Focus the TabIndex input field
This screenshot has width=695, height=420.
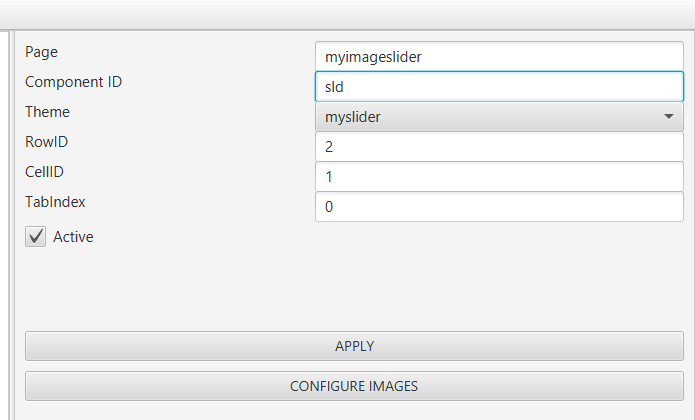[x=498, y=207]
